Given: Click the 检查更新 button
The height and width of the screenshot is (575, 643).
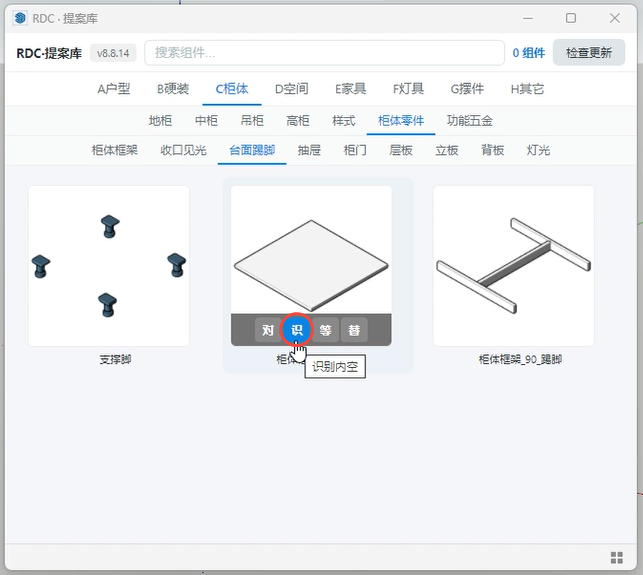Looking at the screenshot, I should click(588, 52).
